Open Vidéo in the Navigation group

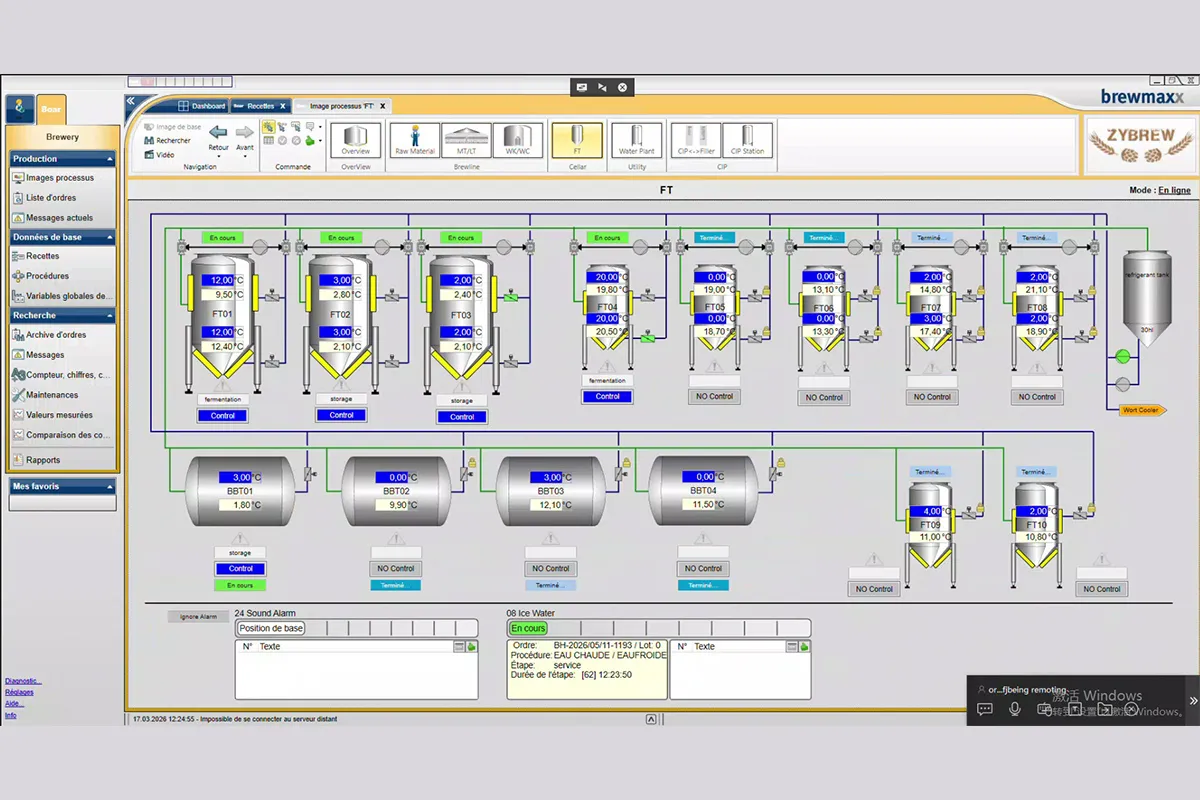(x=158, y=155)
